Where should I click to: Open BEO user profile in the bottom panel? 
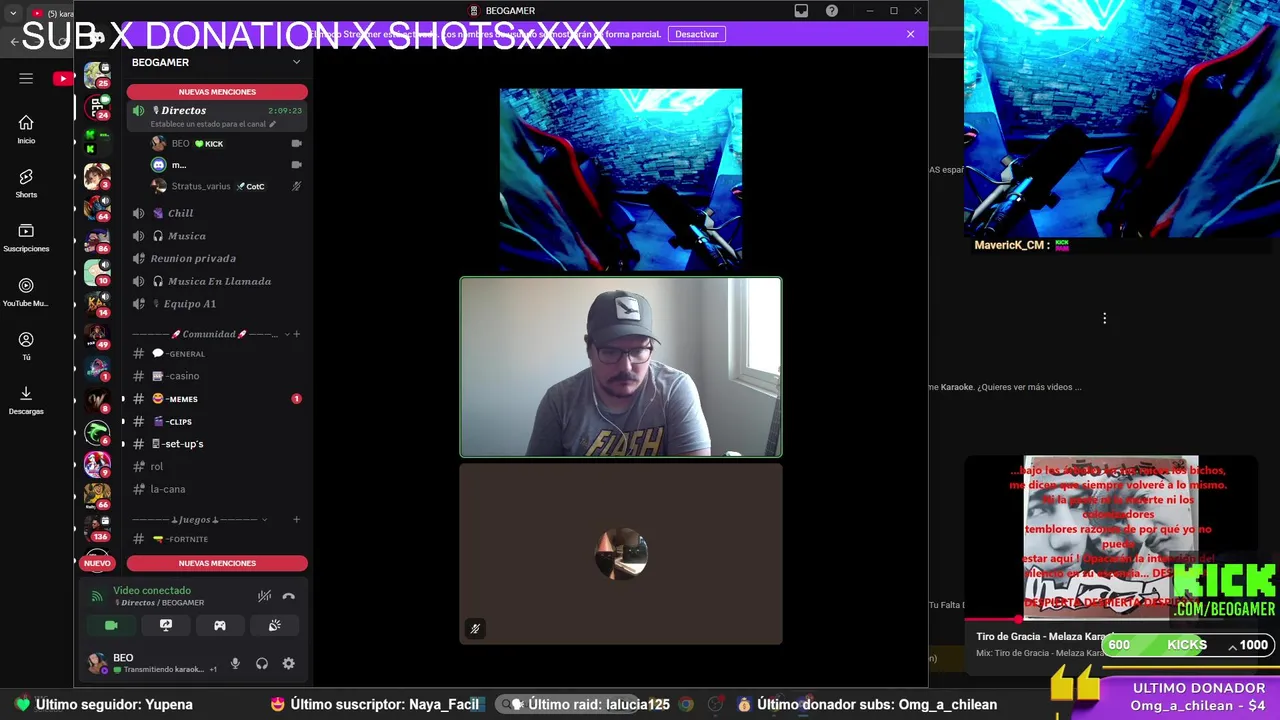pyautogui.click(x=150, y=663)
